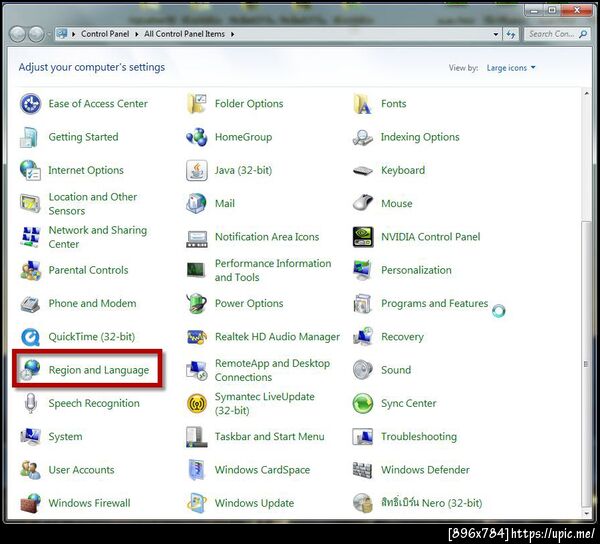The image size is (600, 544).
Task: Open the Recovery link
Action: pyautogui.click(x=402, y=337)
